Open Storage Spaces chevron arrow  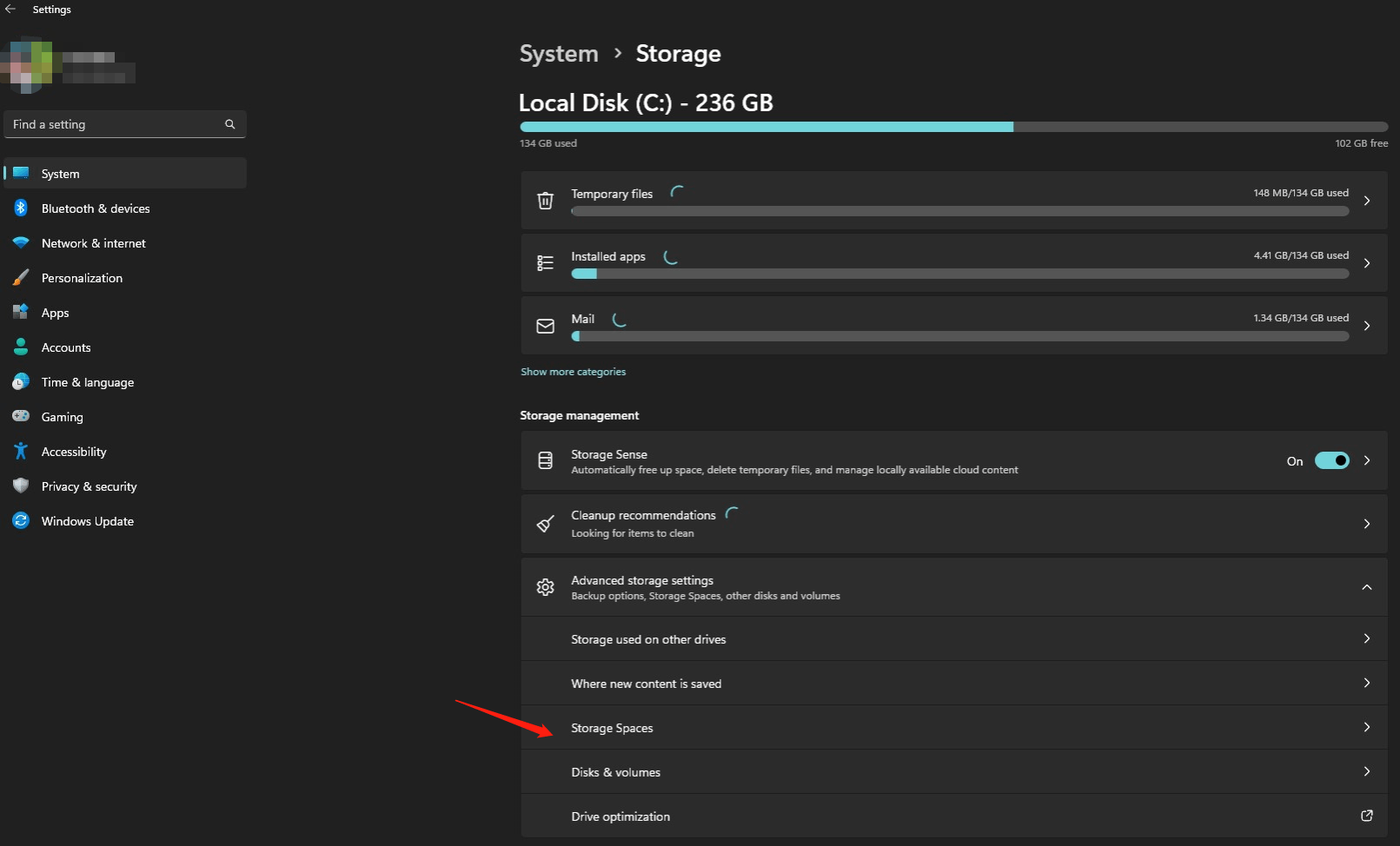click(x=1366, y=727)
